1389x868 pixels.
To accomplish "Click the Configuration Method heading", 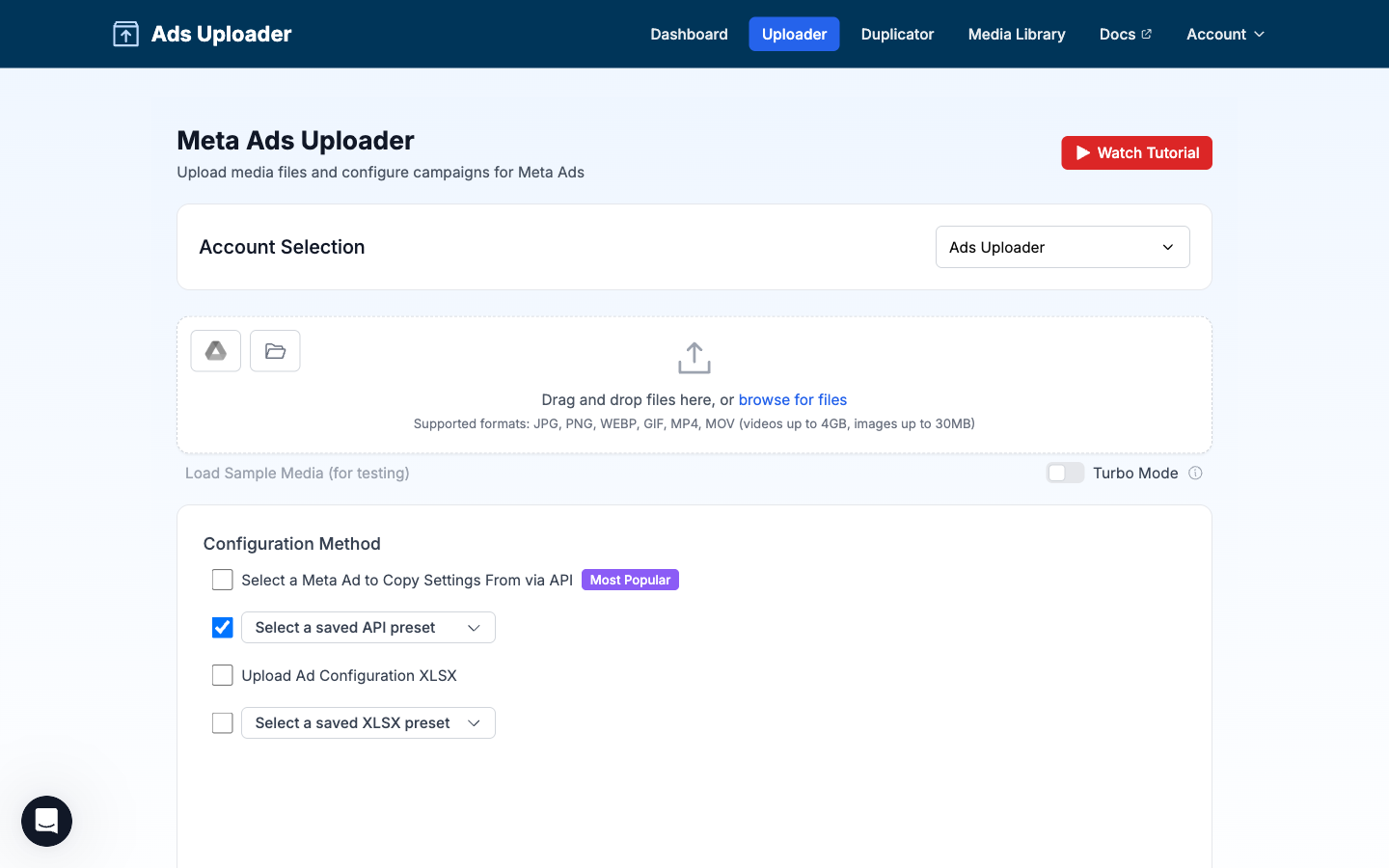I will tap(292, 544).
